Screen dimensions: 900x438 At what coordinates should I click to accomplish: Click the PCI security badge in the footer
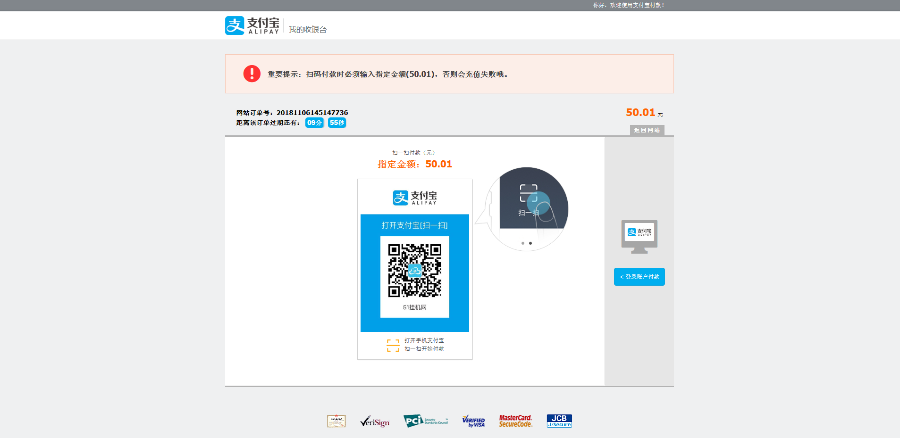coord(425,421)
